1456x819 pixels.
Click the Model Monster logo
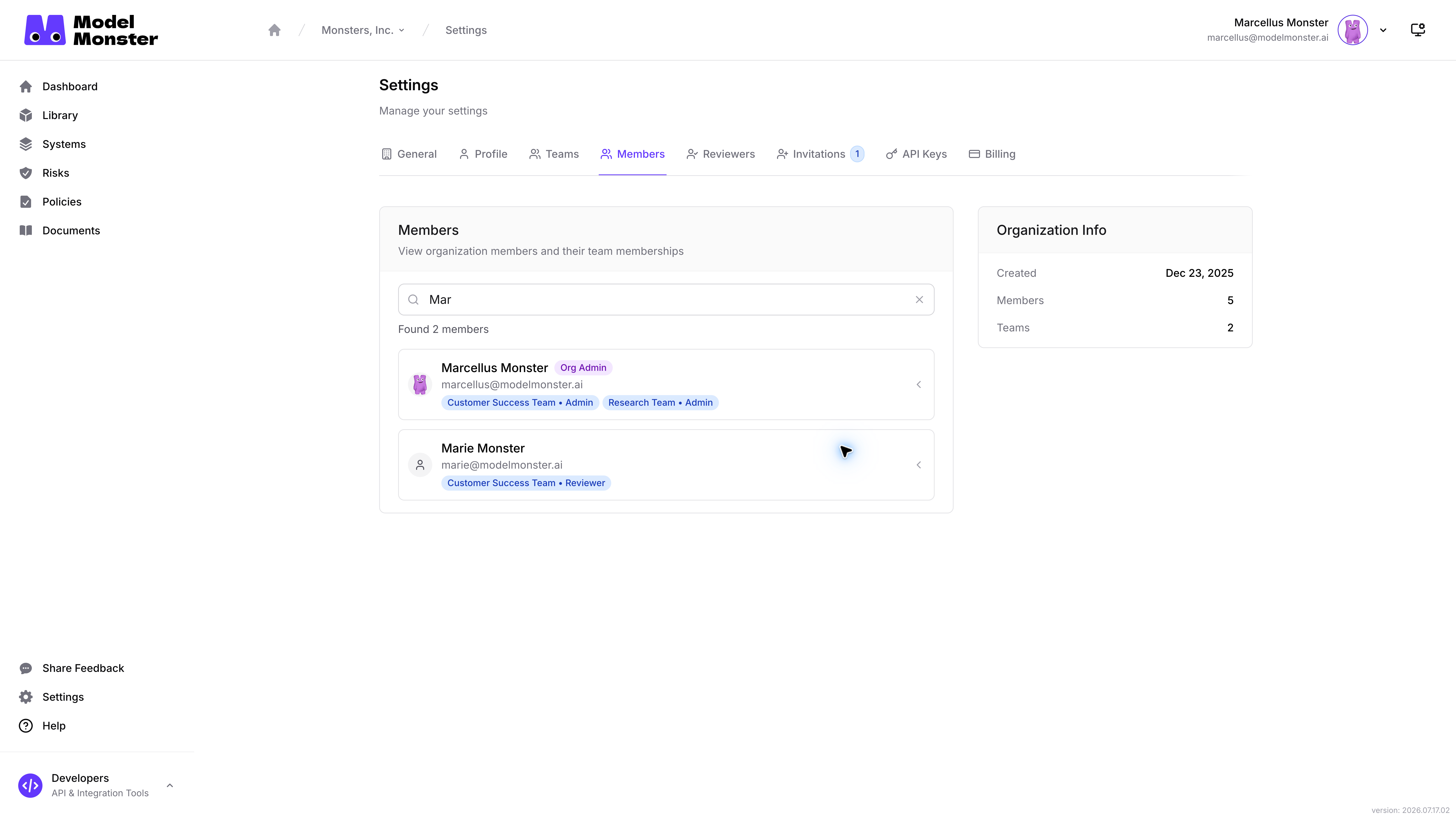click(x=91, y=30)
